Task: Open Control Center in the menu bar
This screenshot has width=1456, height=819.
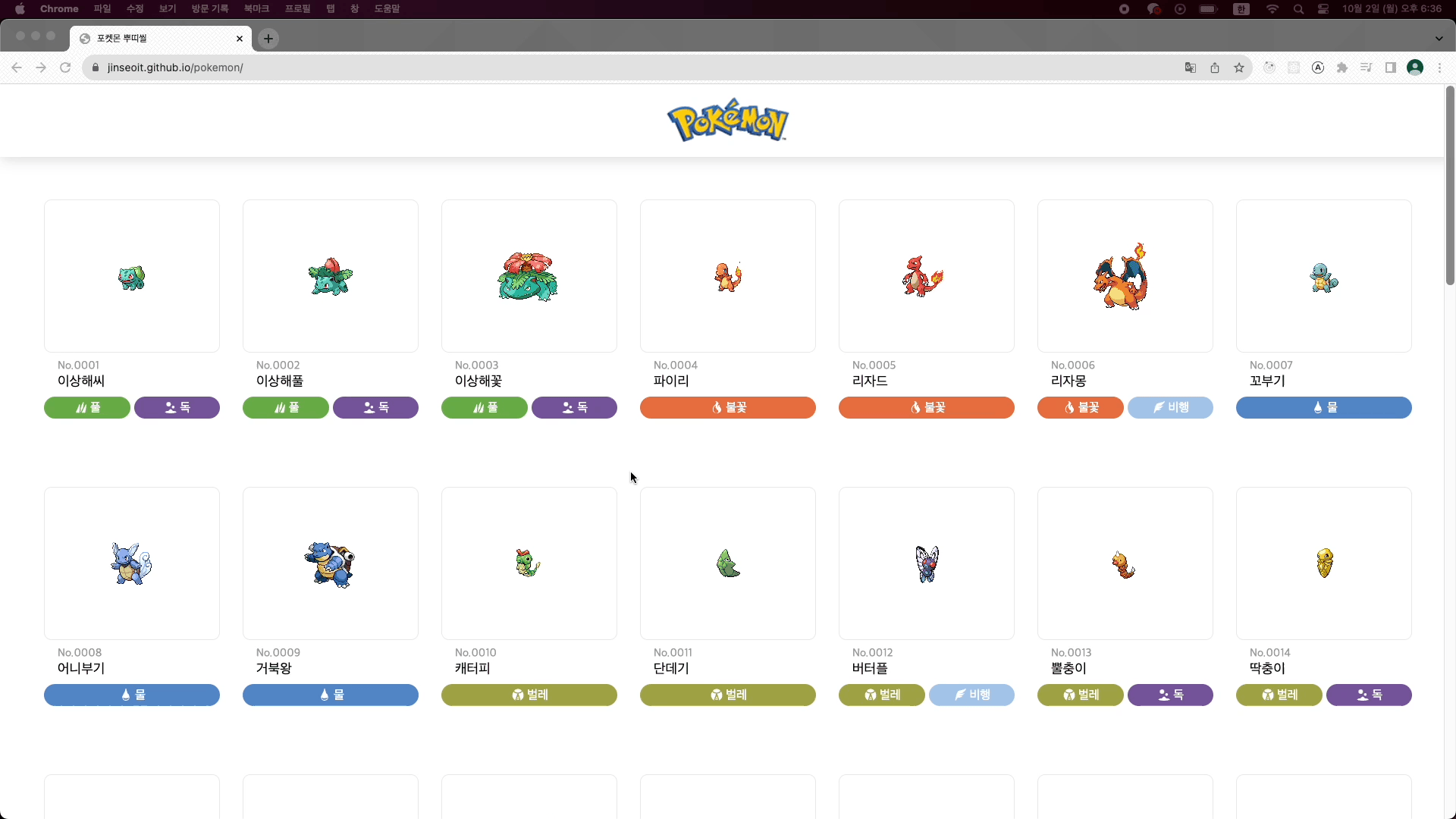Action: (x=1323, y=9)
